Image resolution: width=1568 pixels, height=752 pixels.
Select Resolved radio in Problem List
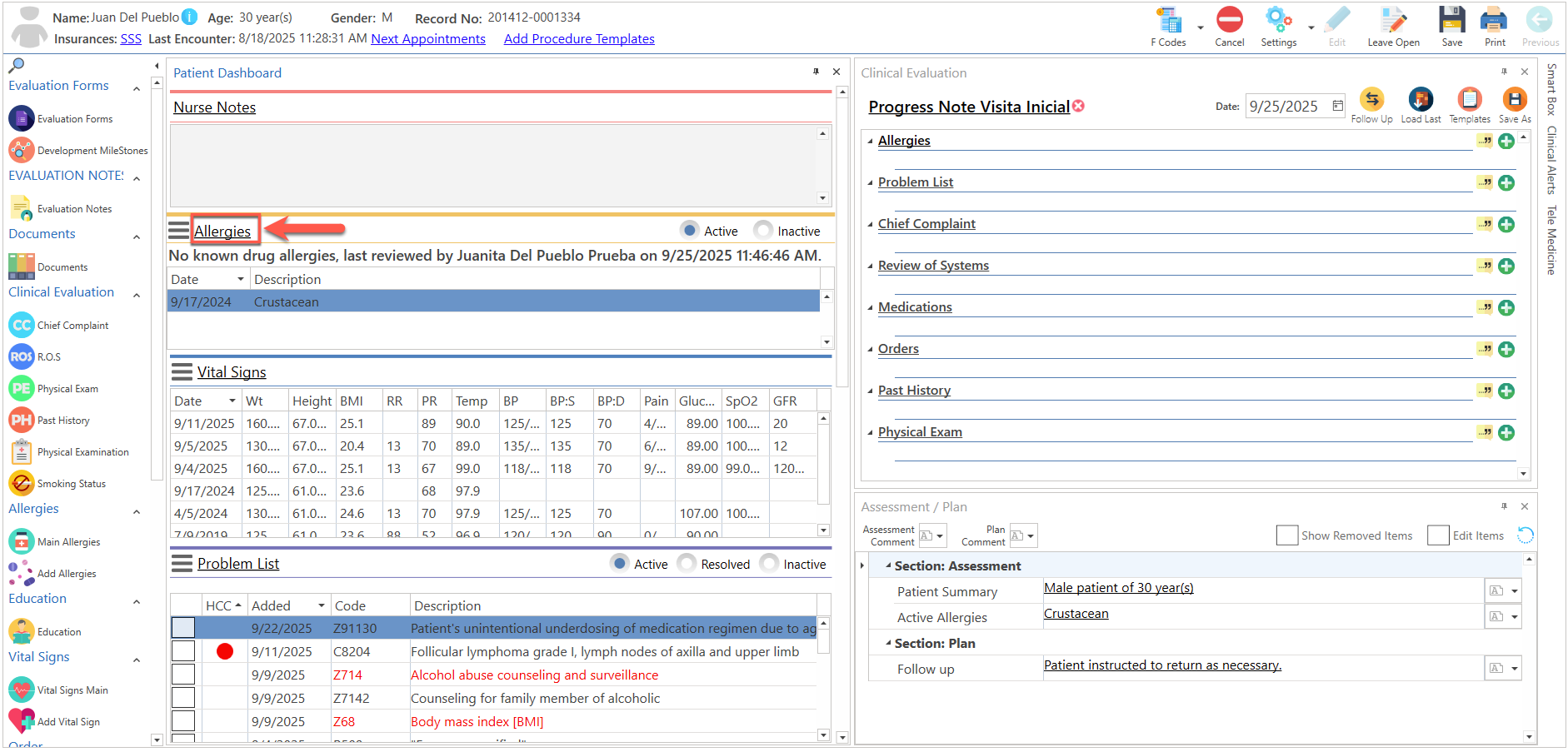pos(687,564)
